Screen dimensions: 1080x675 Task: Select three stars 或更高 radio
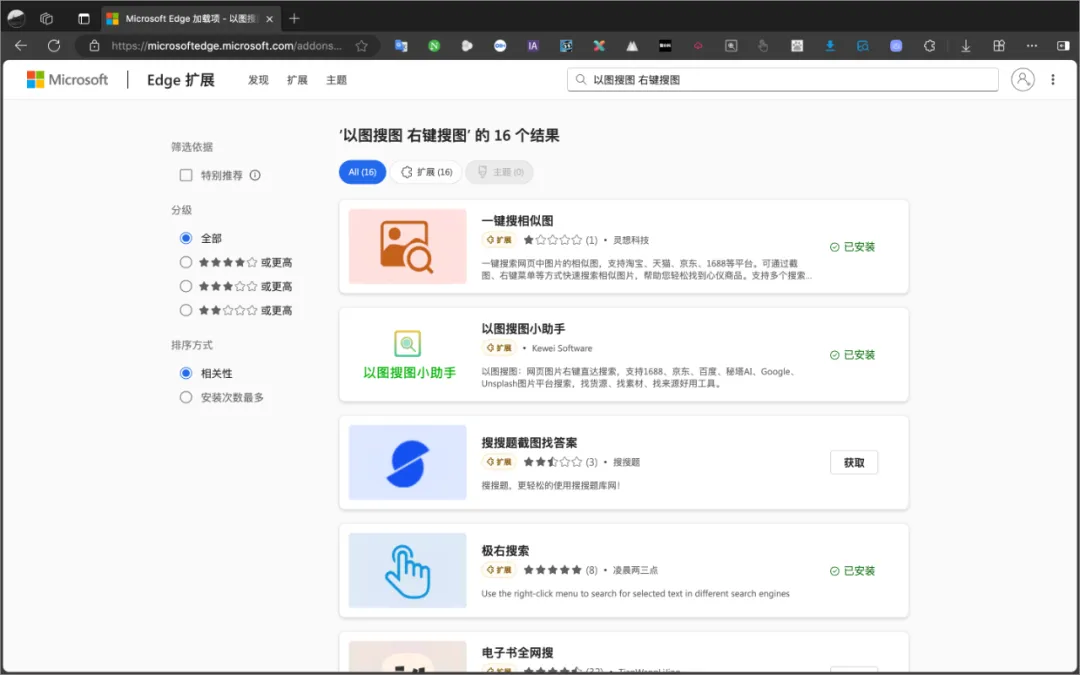(185, 286)
